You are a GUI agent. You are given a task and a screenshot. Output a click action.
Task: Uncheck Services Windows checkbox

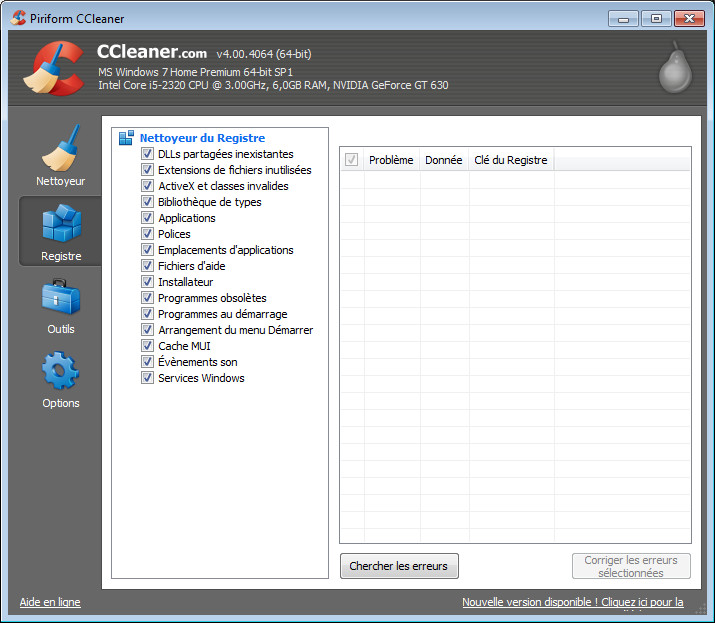point(147,378)
